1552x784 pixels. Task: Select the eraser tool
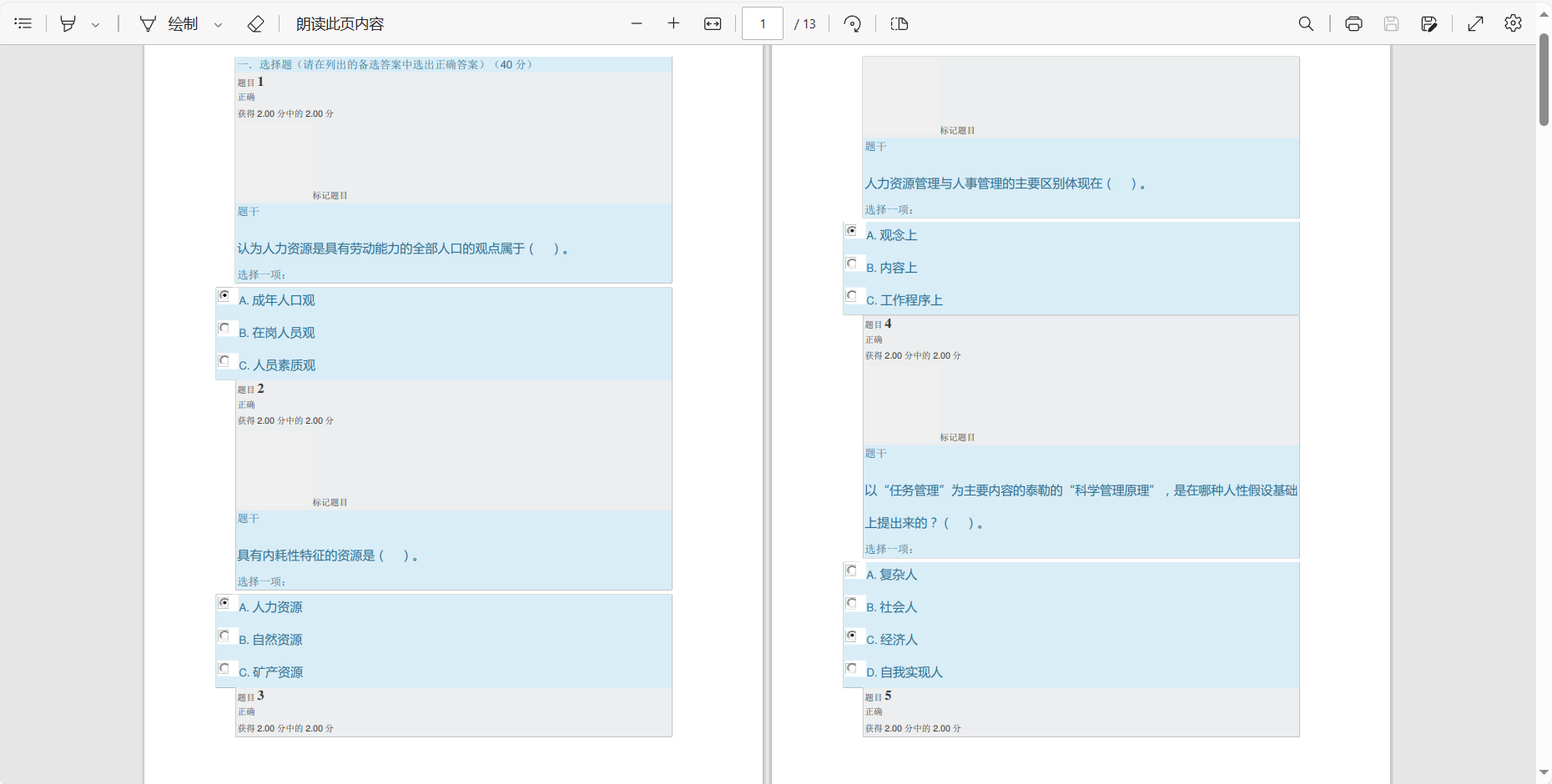coord(256,23)
